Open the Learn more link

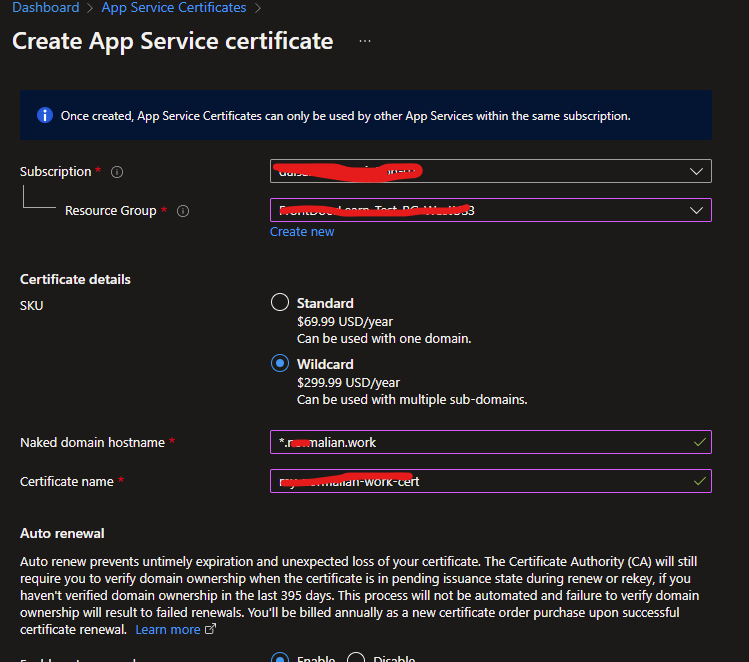click(167, 630)
